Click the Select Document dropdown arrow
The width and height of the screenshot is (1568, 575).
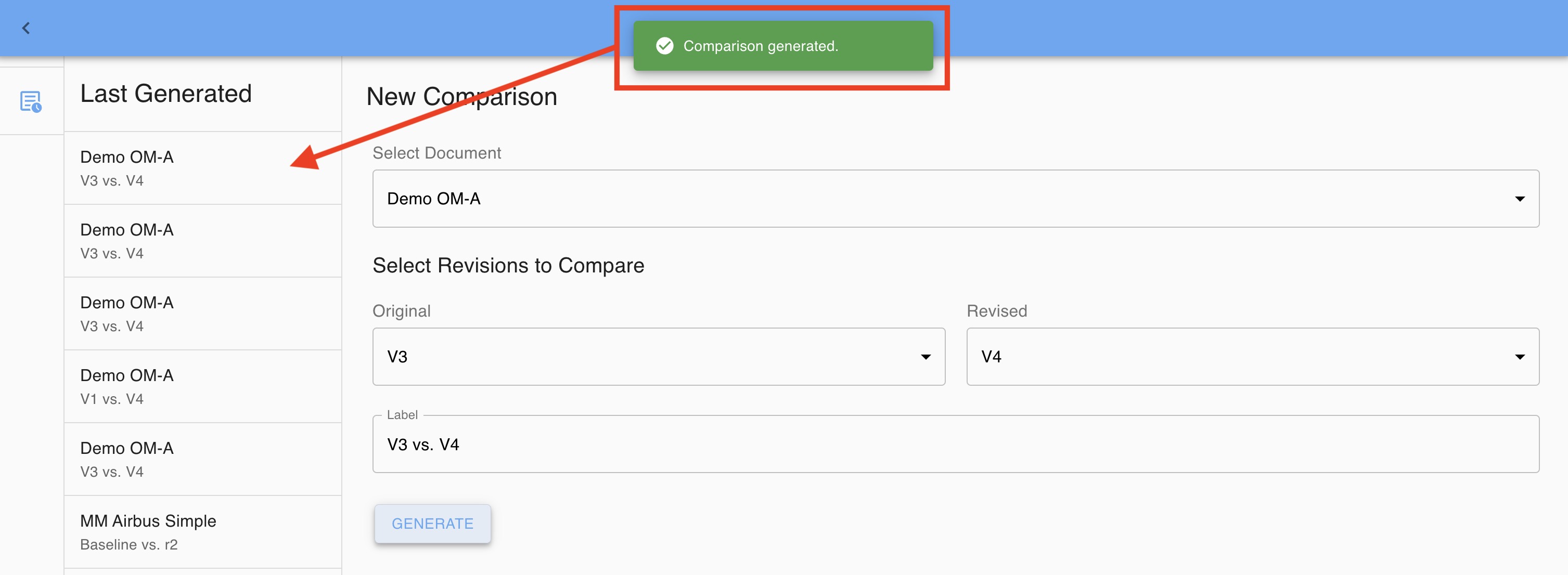pyautogui.click(x=1519, y=199)
